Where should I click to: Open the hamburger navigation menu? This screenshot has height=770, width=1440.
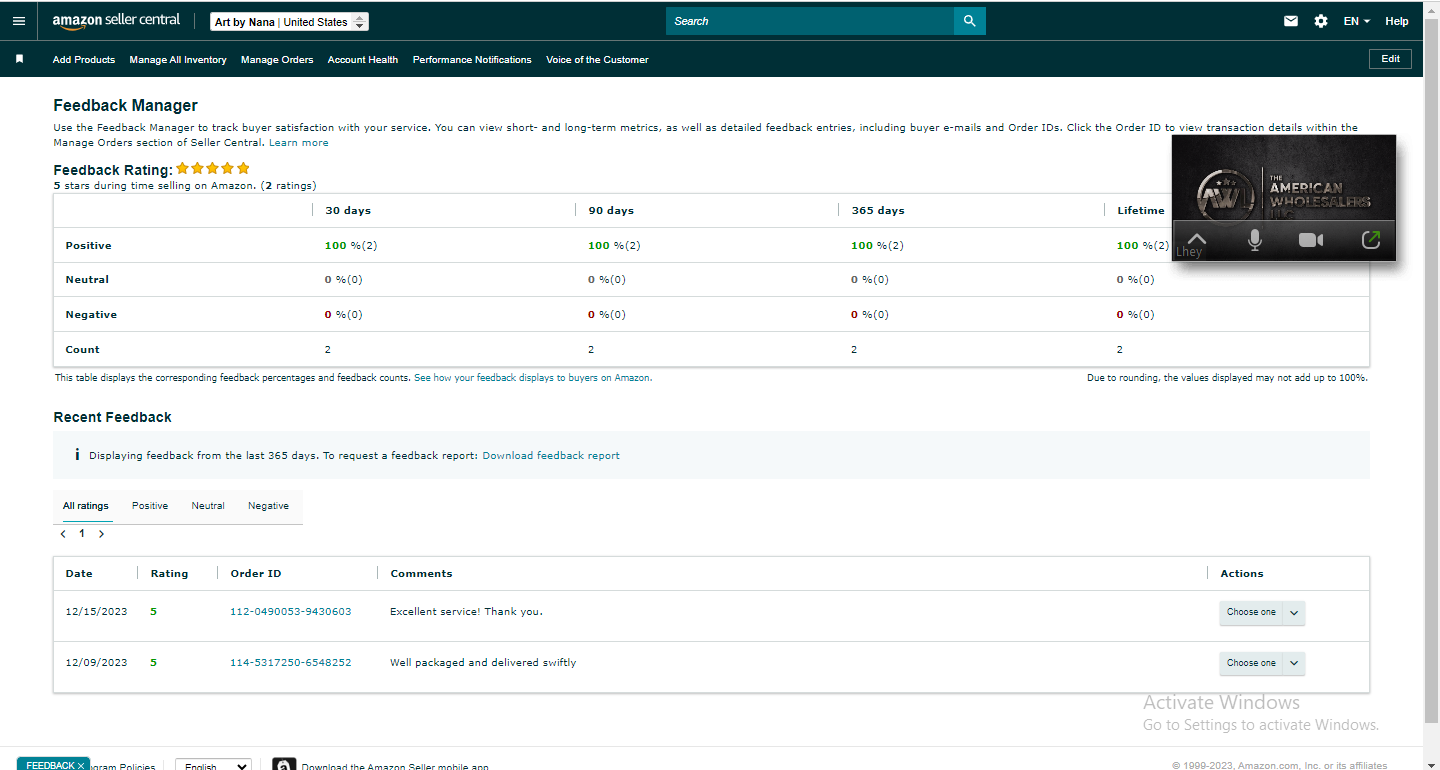(19, 21)
